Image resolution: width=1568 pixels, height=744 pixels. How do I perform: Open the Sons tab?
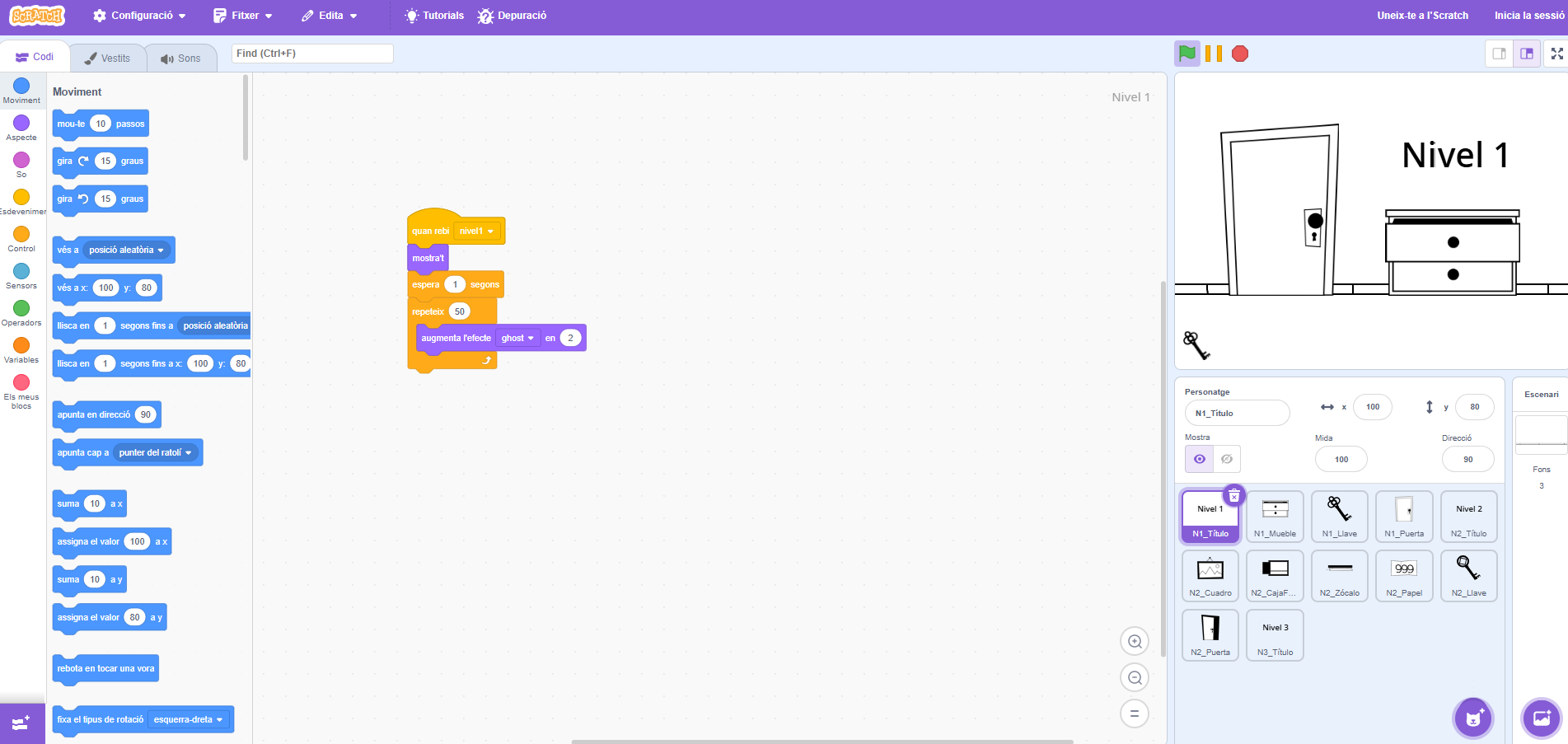pos(181,58)
